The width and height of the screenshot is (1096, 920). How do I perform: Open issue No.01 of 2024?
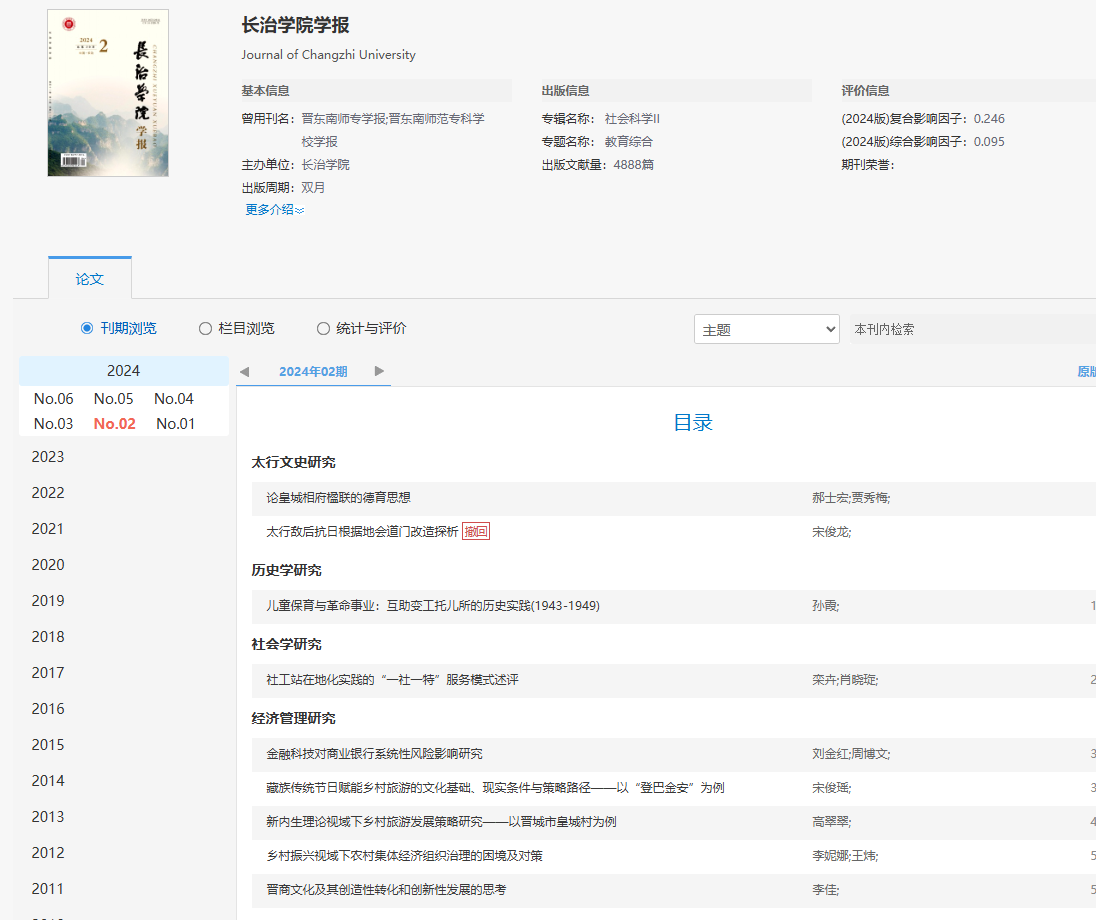coord(176,424)
